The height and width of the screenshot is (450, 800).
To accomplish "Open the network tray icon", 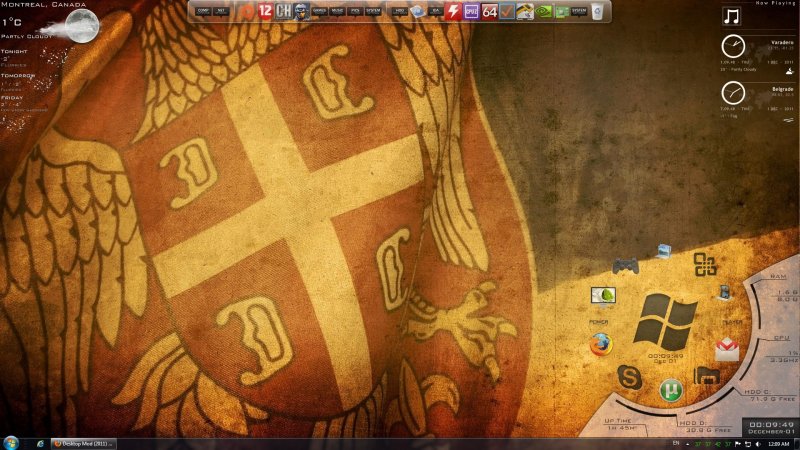I will point(748,444).
